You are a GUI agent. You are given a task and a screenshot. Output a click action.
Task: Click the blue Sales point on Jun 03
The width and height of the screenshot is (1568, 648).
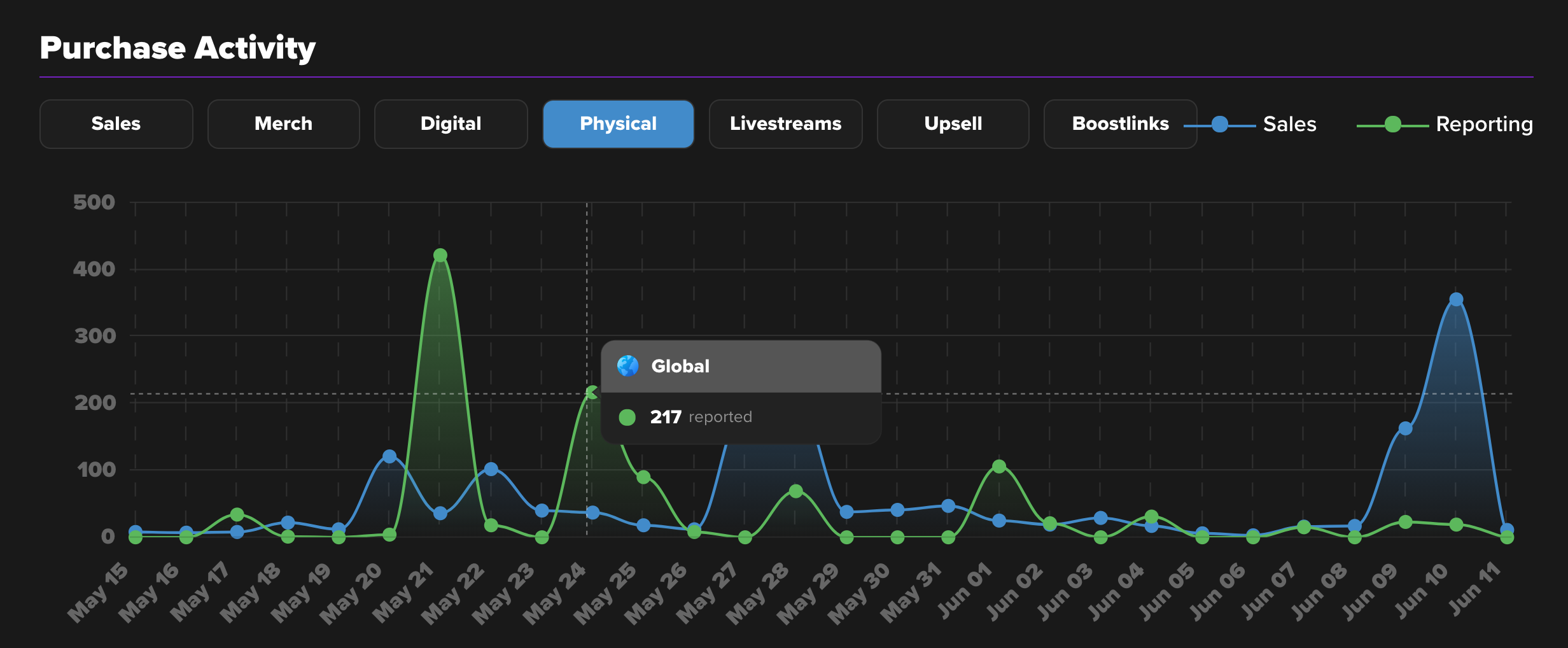click(x=1100, y=518)
